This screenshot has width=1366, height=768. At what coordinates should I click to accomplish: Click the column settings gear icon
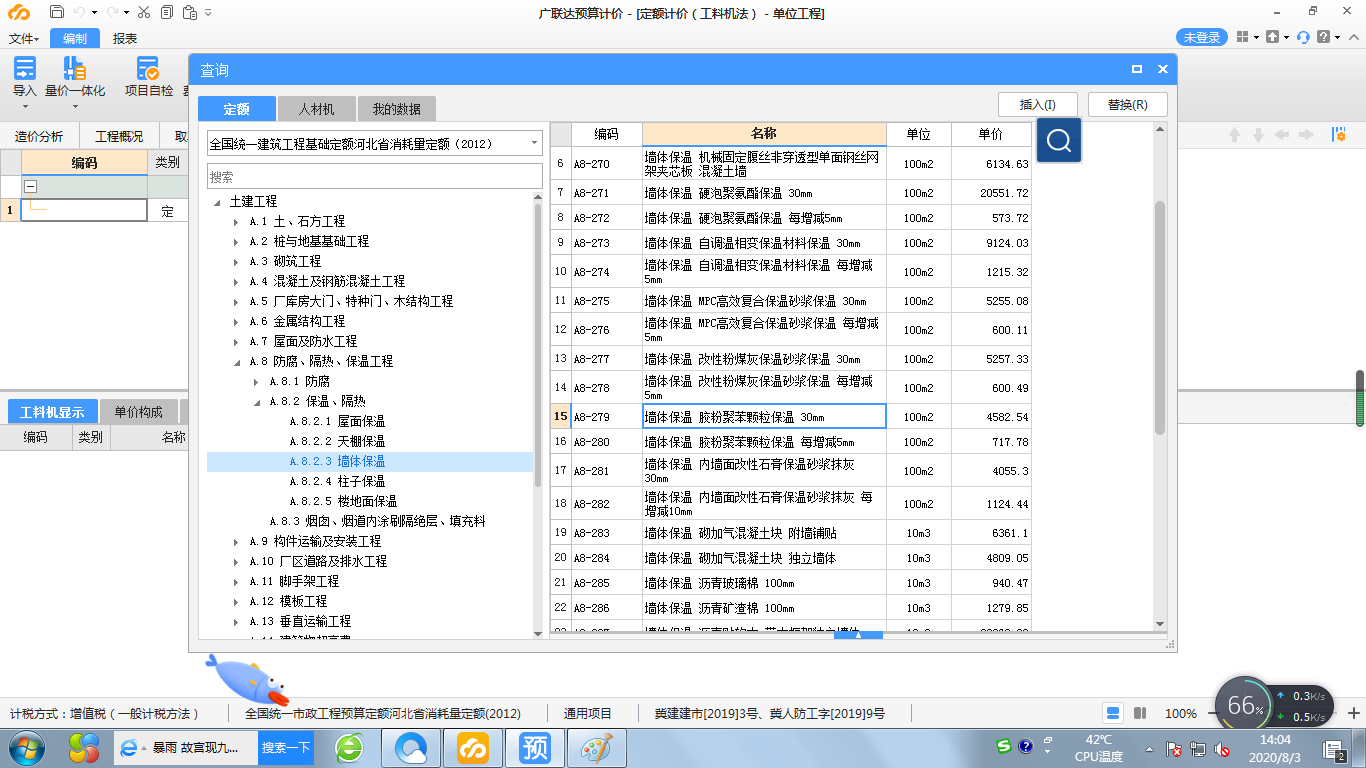tap(1338, 135)
